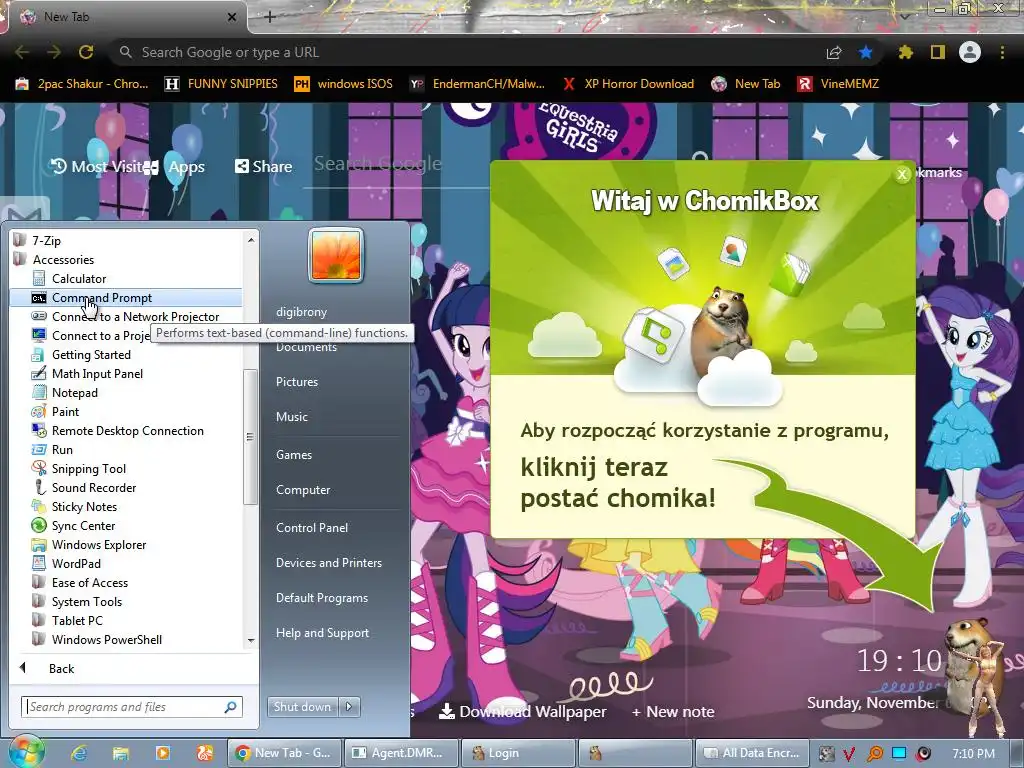This screenshot has width=1024, height=768.
Task: Click the Shut down button
Action: (x=302, y=707)
